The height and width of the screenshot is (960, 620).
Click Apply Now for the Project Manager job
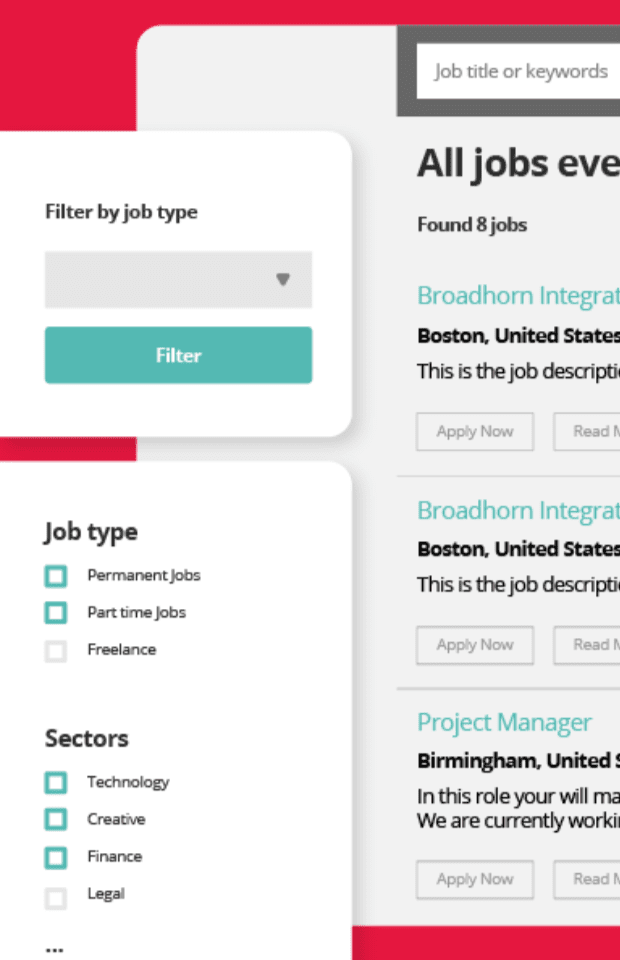click(x=475, y=879)
